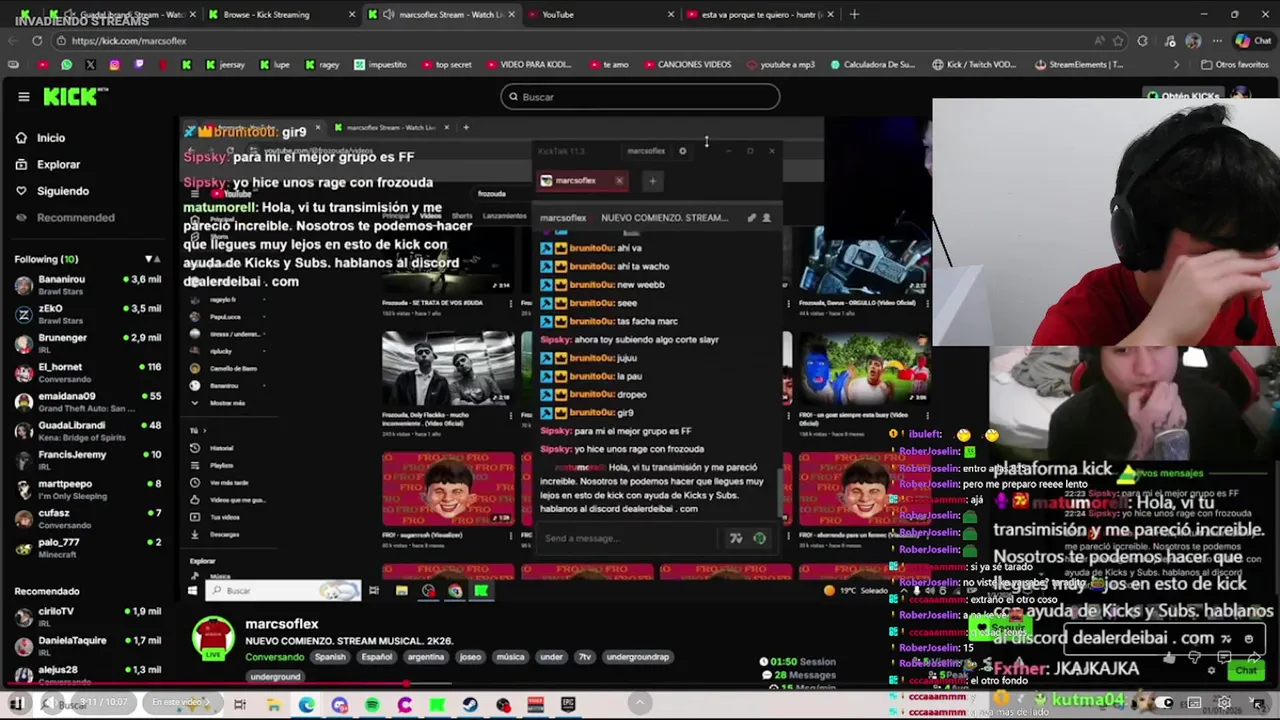The width and height of the screenshot is (1280, 720).
Task: Click the Task View taskbar icon
Action: pos(240,705)
